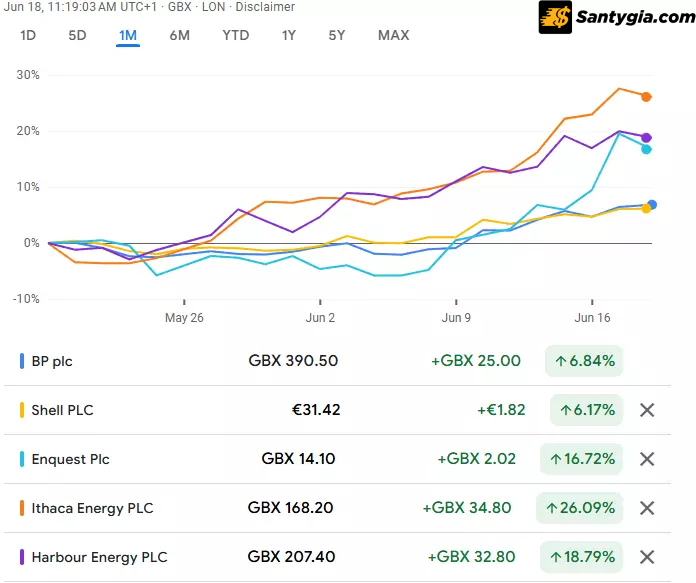The width and height of the screenshot is (696, 583).
Task: Click change value +GBX 25.00
Action: (x=476, y=361)
